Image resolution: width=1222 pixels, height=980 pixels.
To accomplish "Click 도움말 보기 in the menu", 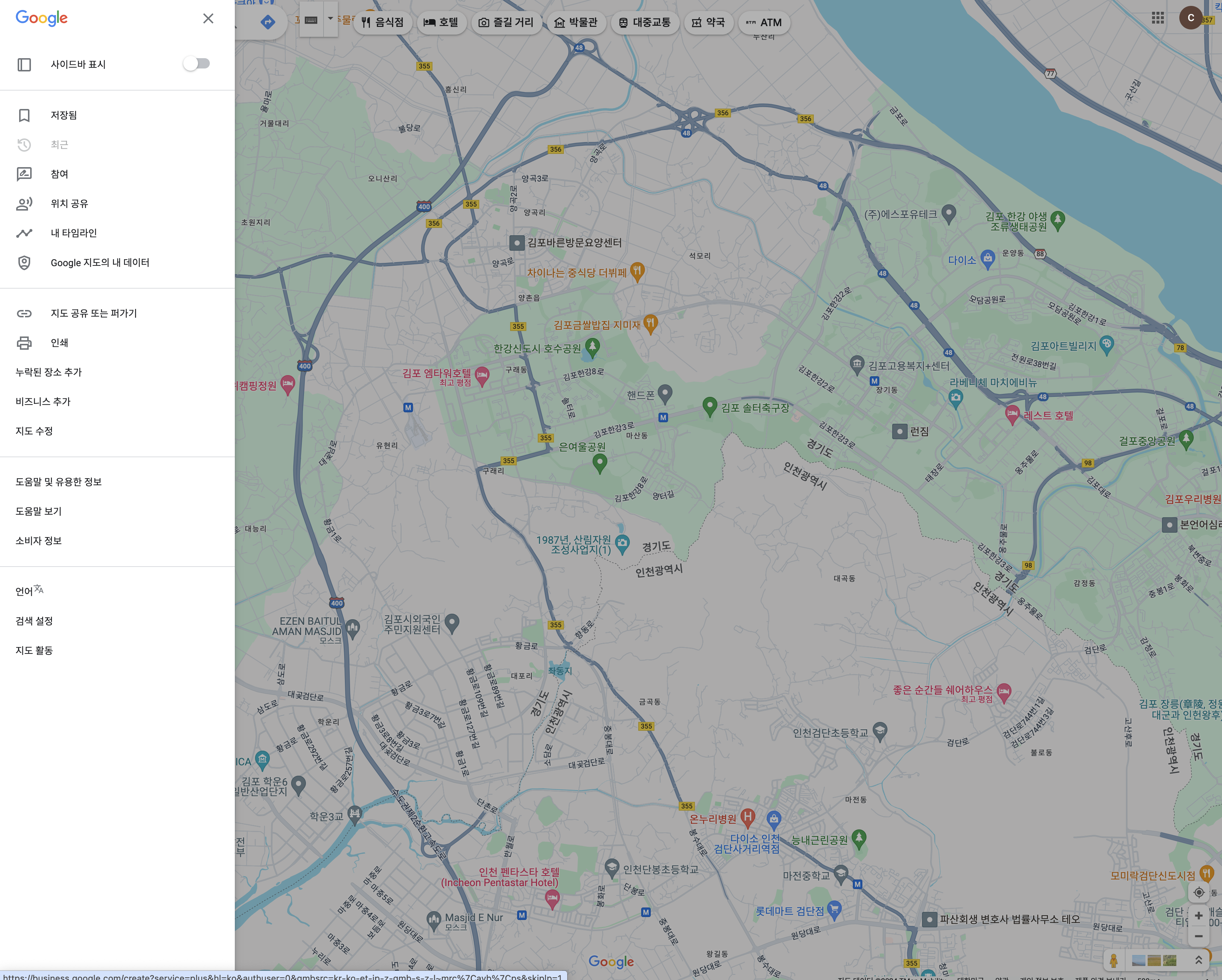I will pos(39,511).
